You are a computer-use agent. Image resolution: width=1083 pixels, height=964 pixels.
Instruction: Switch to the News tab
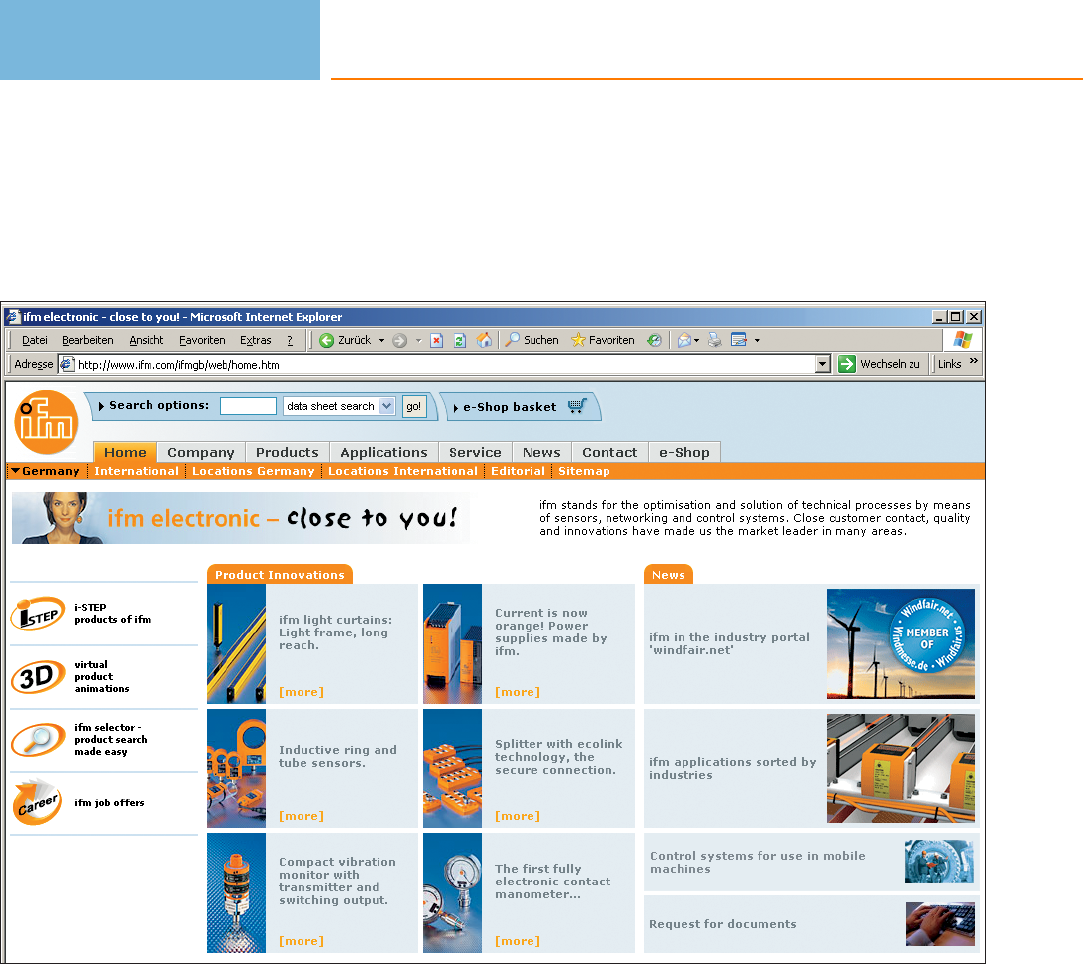[x=542, y=452]
